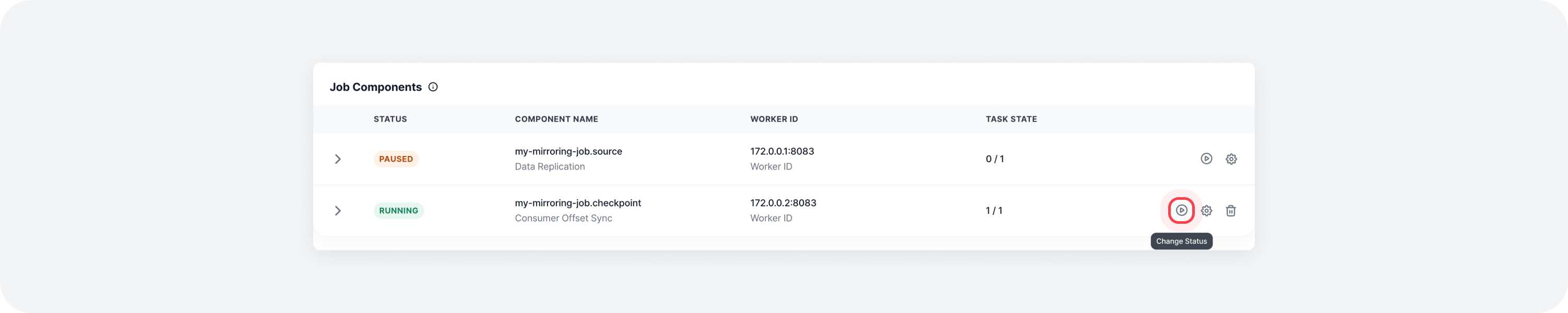1568x313 pixels.
Task: Click worker address 172.0.0.2:8083
Action: (783, 203)
